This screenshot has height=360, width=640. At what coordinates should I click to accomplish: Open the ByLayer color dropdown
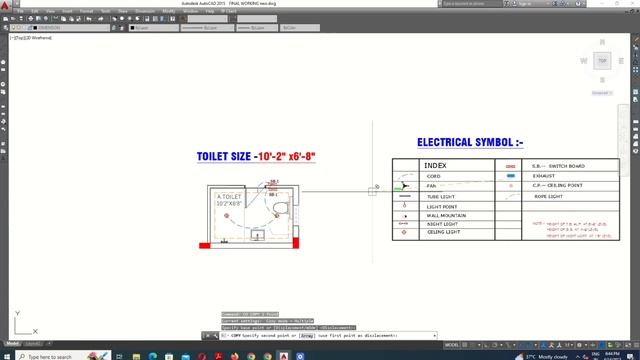pos(154,28)
